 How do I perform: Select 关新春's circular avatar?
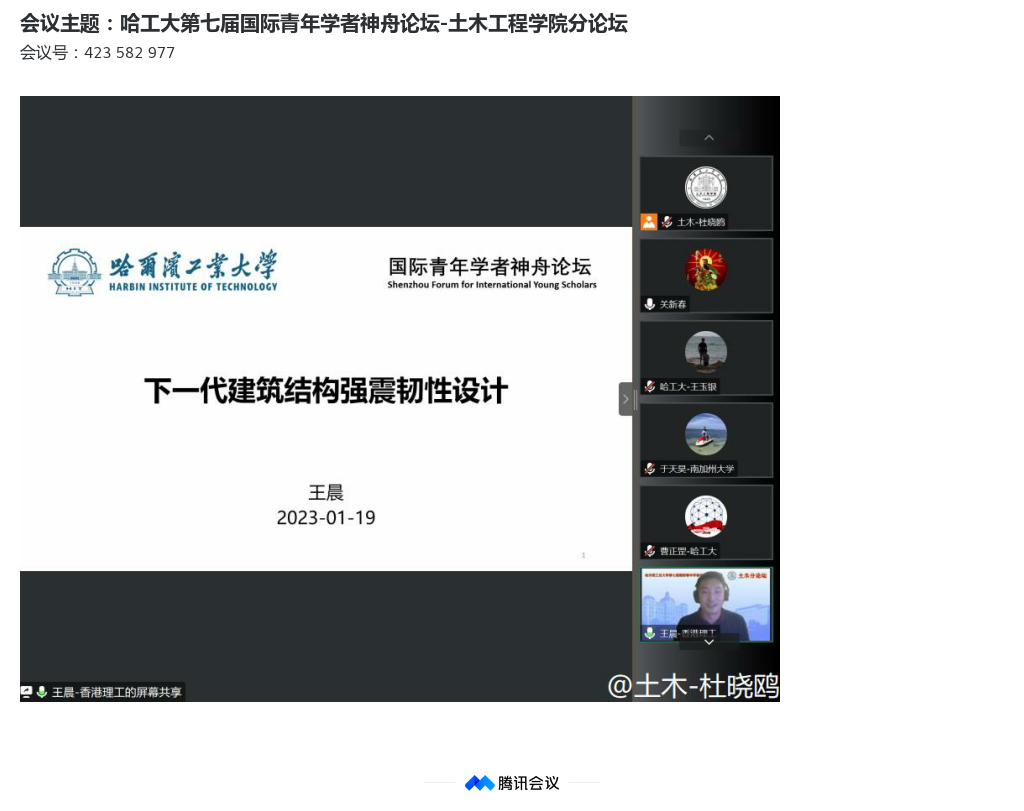[x=705, y=270]
